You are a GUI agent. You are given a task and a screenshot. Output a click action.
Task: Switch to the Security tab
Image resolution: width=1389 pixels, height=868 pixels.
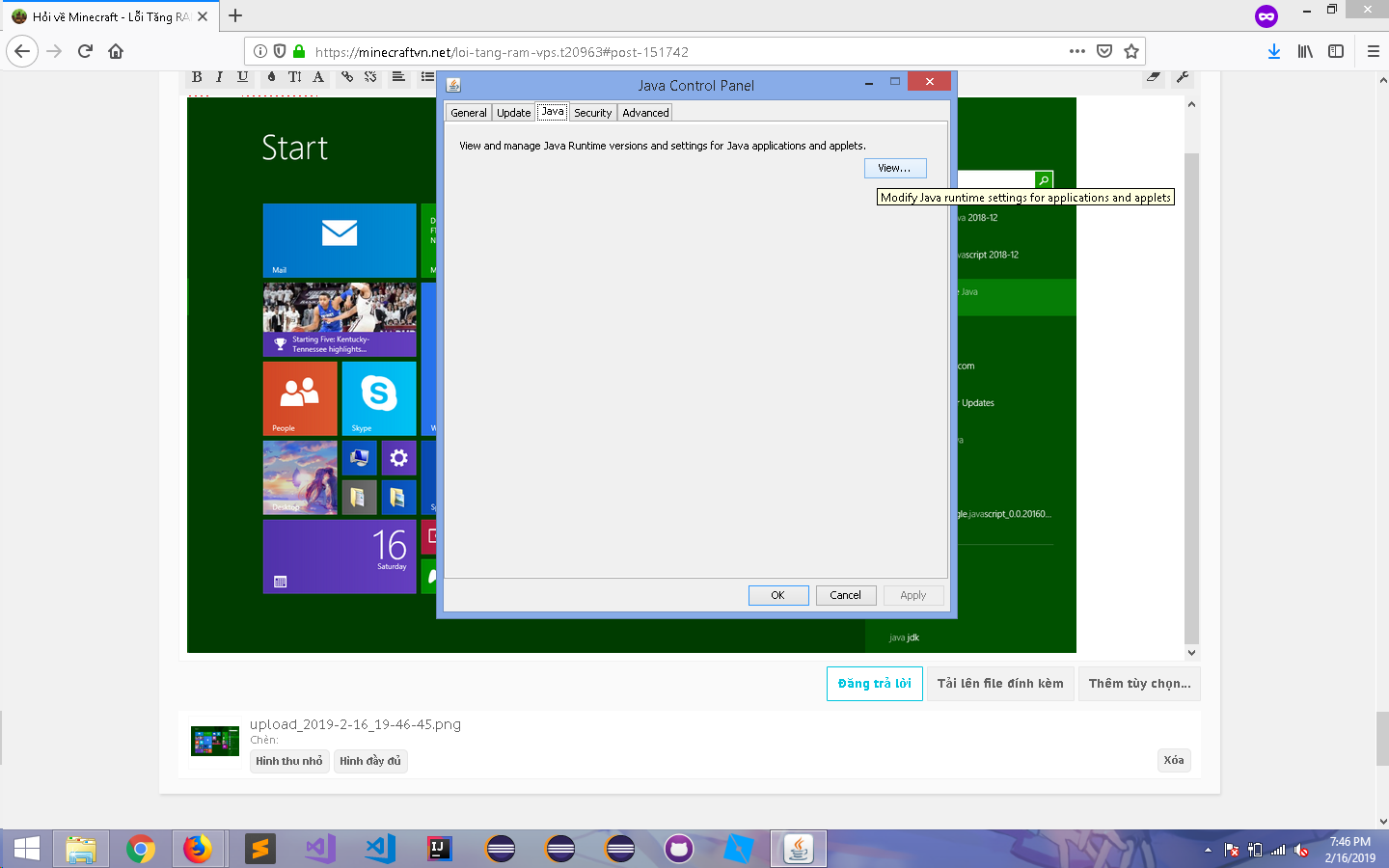(x=592, y=113)
